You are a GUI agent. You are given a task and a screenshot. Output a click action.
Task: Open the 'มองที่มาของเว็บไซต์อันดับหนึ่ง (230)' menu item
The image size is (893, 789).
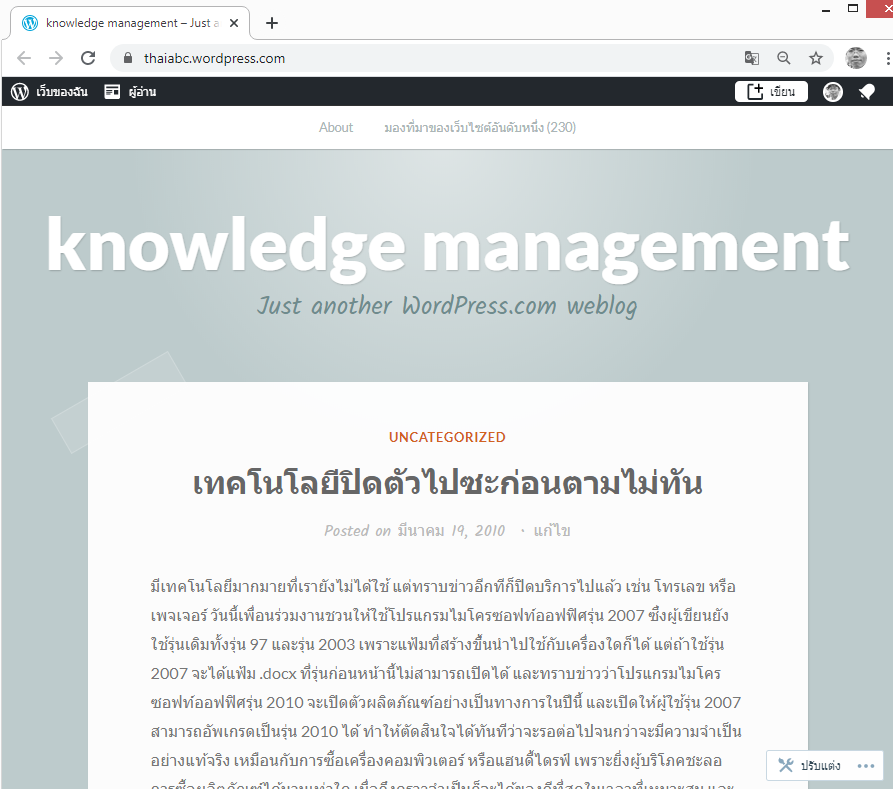[x=480, y=127]
